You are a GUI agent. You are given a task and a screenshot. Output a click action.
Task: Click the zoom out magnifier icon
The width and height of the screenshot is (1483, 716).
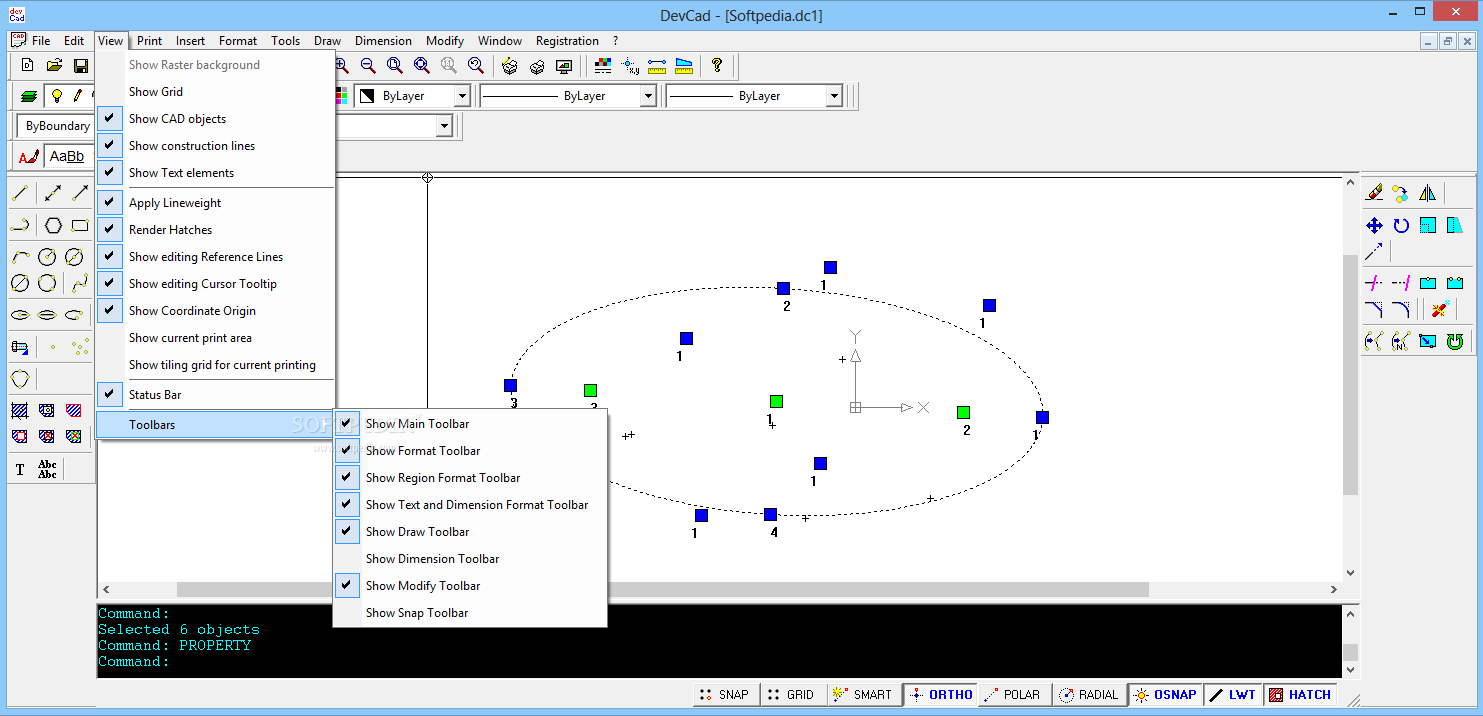368,66
